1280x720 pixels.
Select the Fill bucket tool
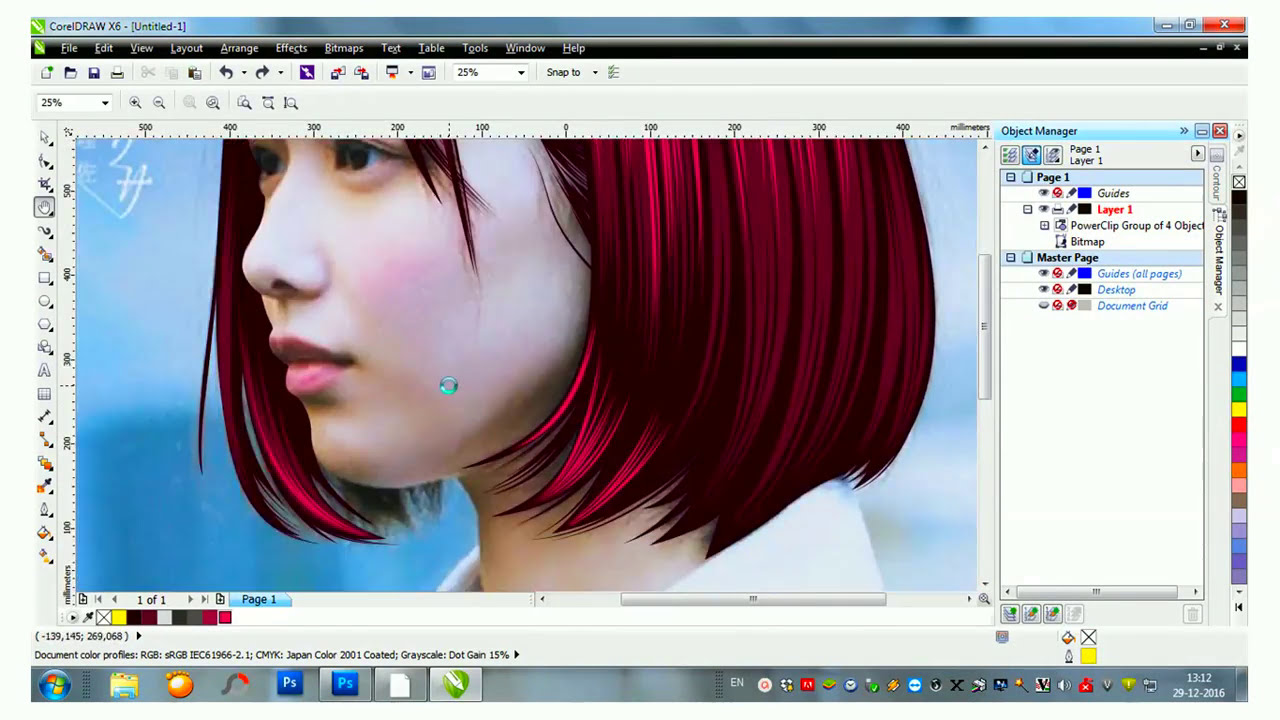tap(45, 532)
